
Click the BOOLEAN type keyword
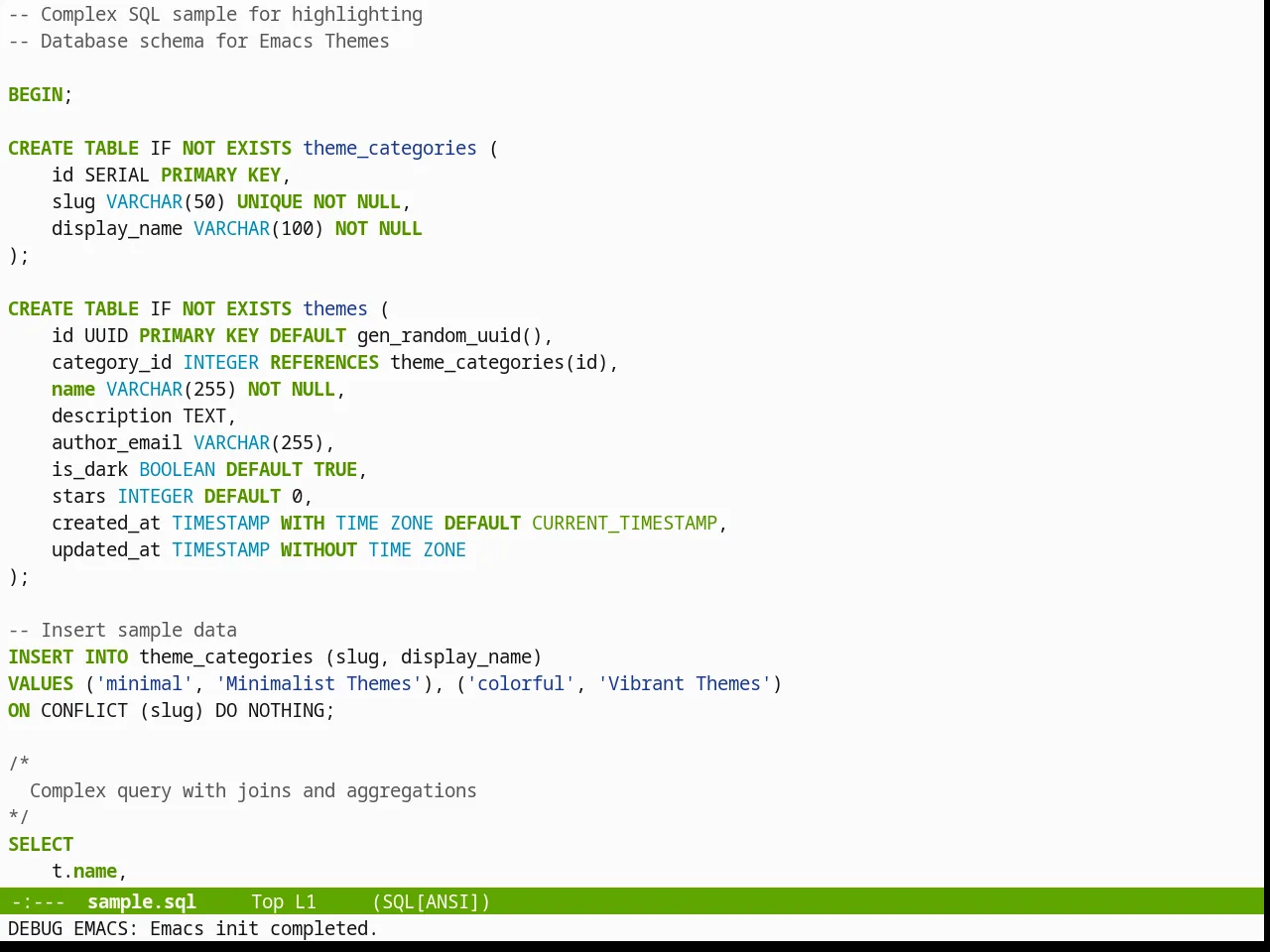pos(178,469)
